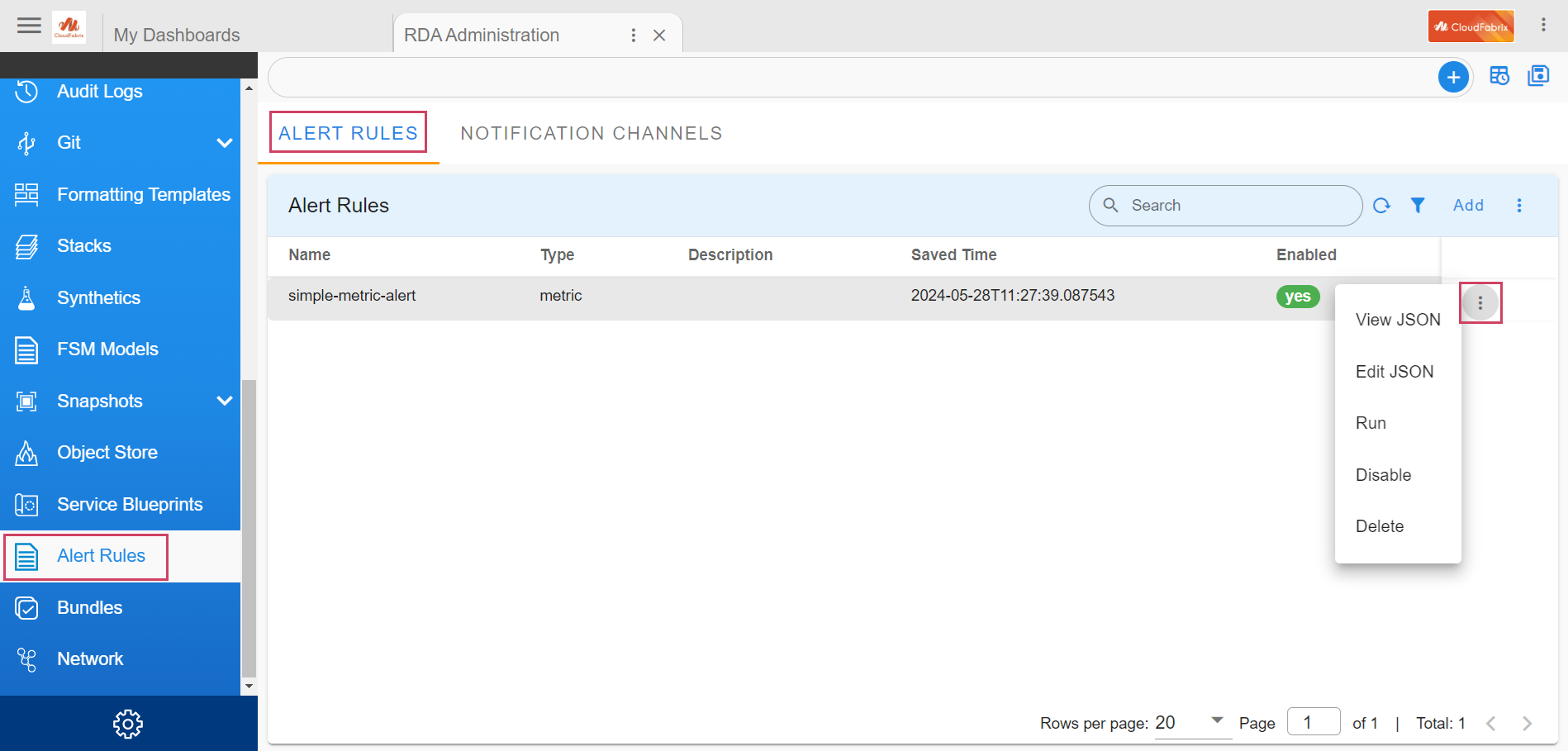Screen dimensions: 1568x751
Task: Open the filter funnel icon
Action: click(x=1418, y=206)
